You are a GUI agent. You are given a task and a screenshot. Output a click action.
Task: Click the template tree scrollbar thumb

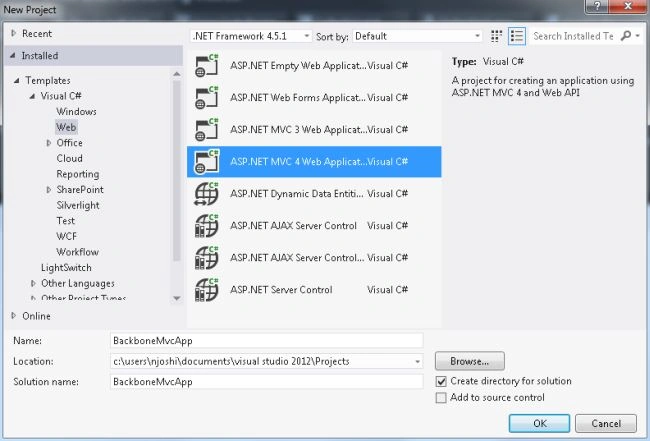tap(177, 170)
